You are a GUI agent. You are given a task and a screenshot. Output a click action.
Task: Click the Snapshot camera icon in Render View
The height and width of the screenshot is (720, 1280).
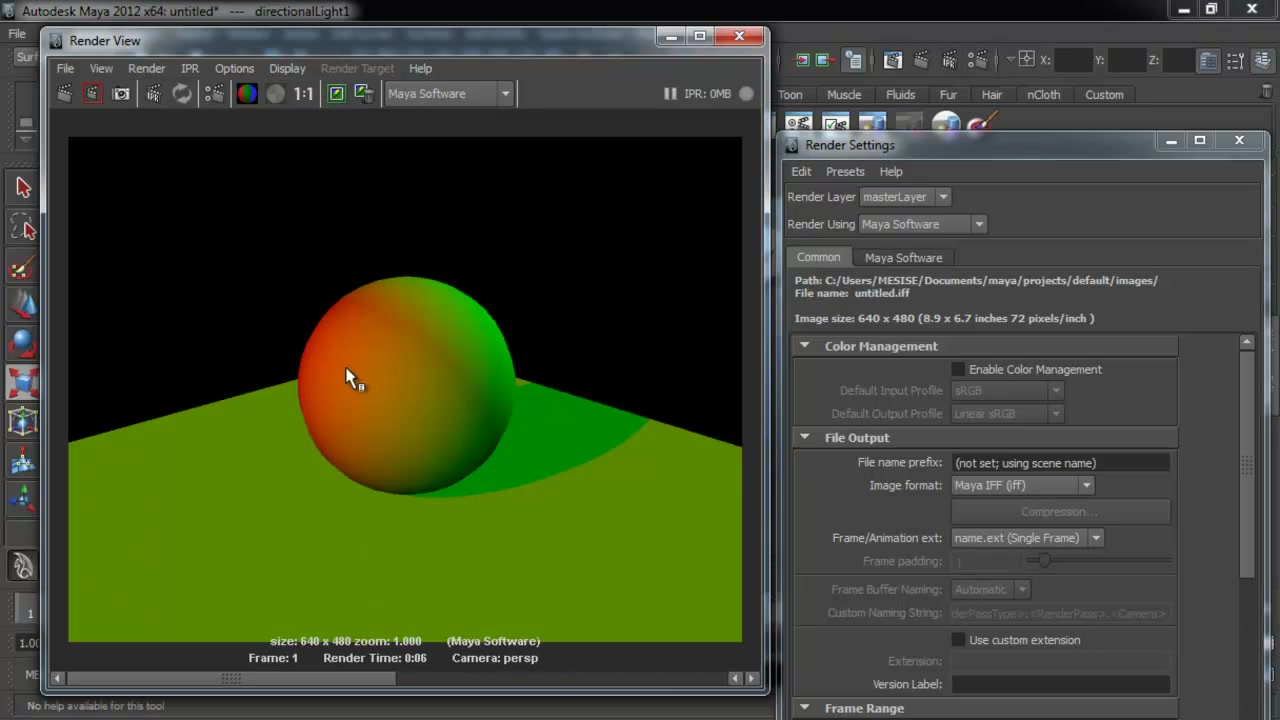(121, 94)
